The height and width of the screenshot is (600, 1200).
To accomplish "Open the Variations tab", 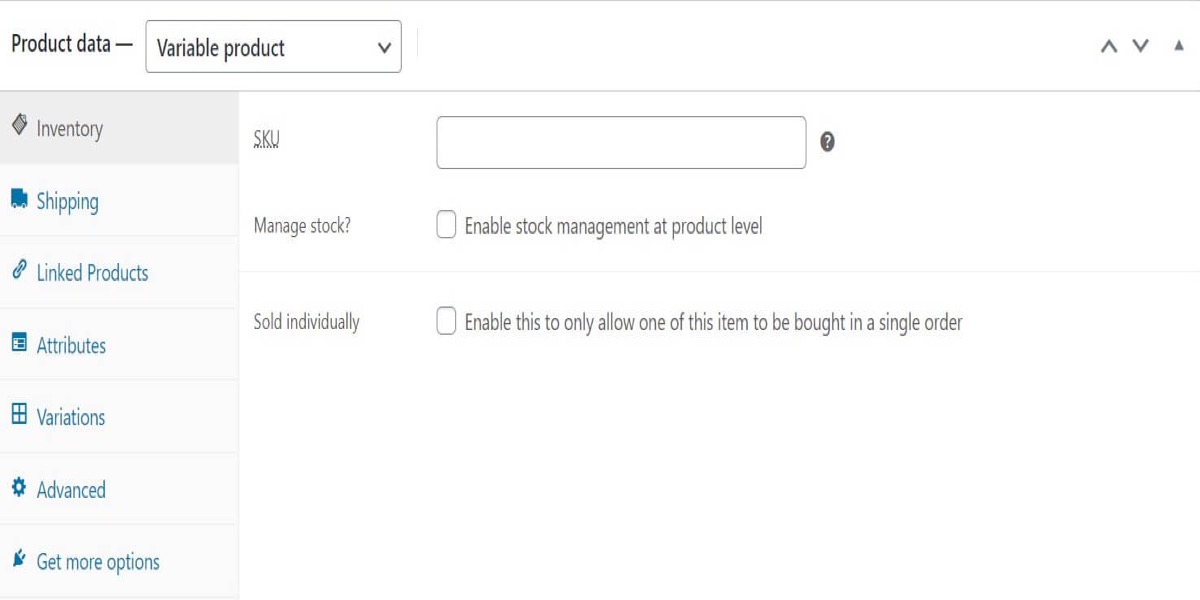I will point(70,417).
